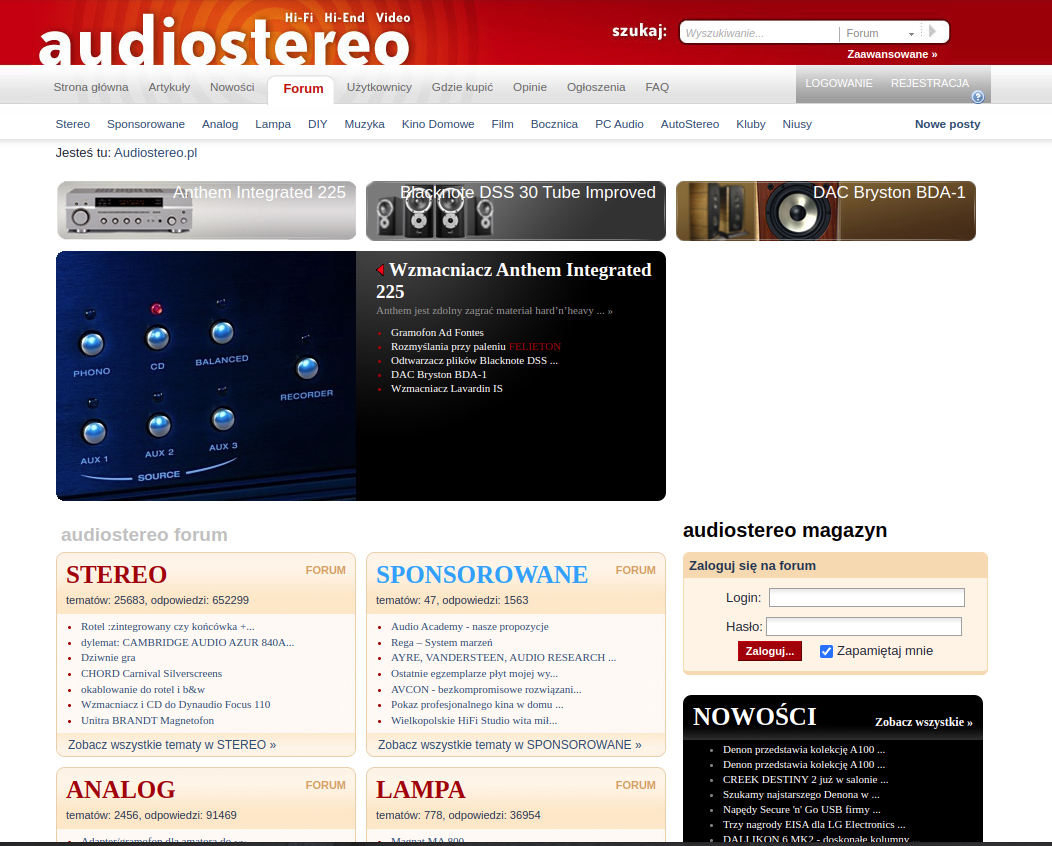Open the Zaawansowane search link

pos(892,54)
